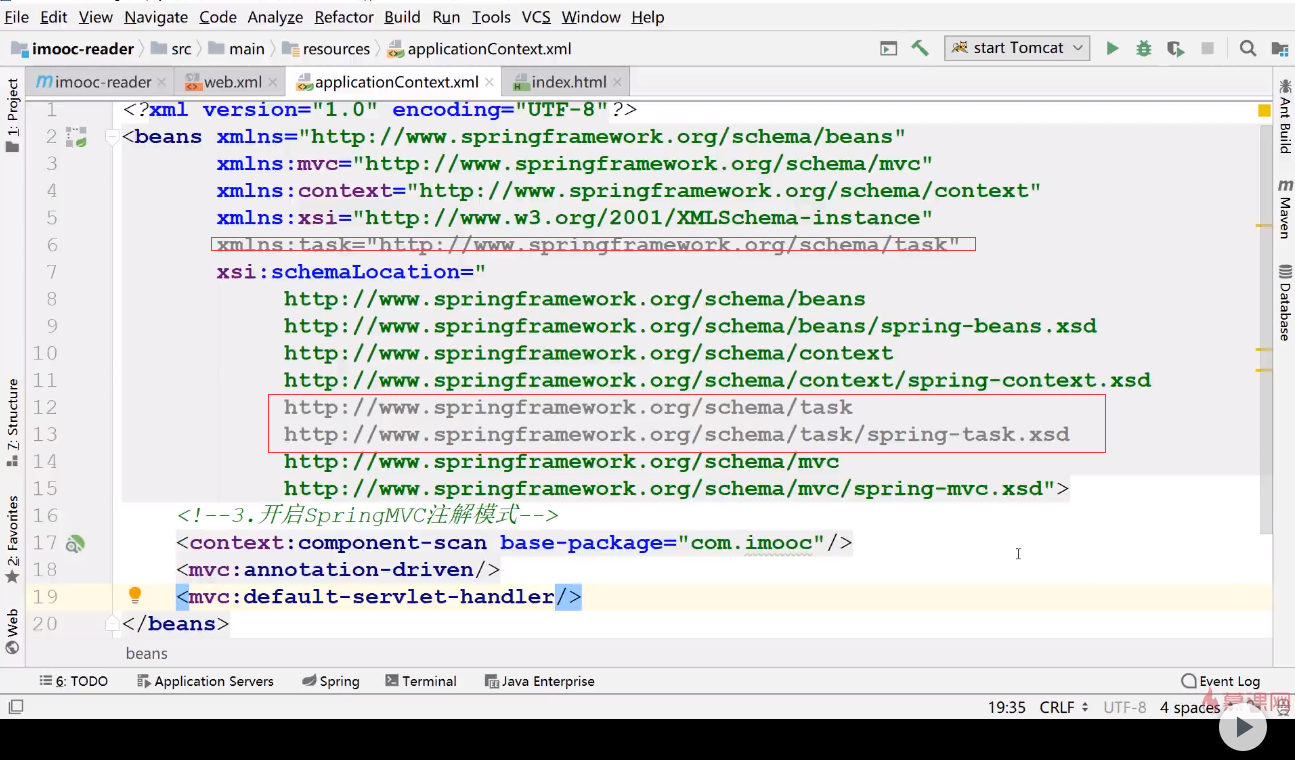Close the imooc-reader tab
The height and width of the screenshot is (760, 1295).
point(162,83)
